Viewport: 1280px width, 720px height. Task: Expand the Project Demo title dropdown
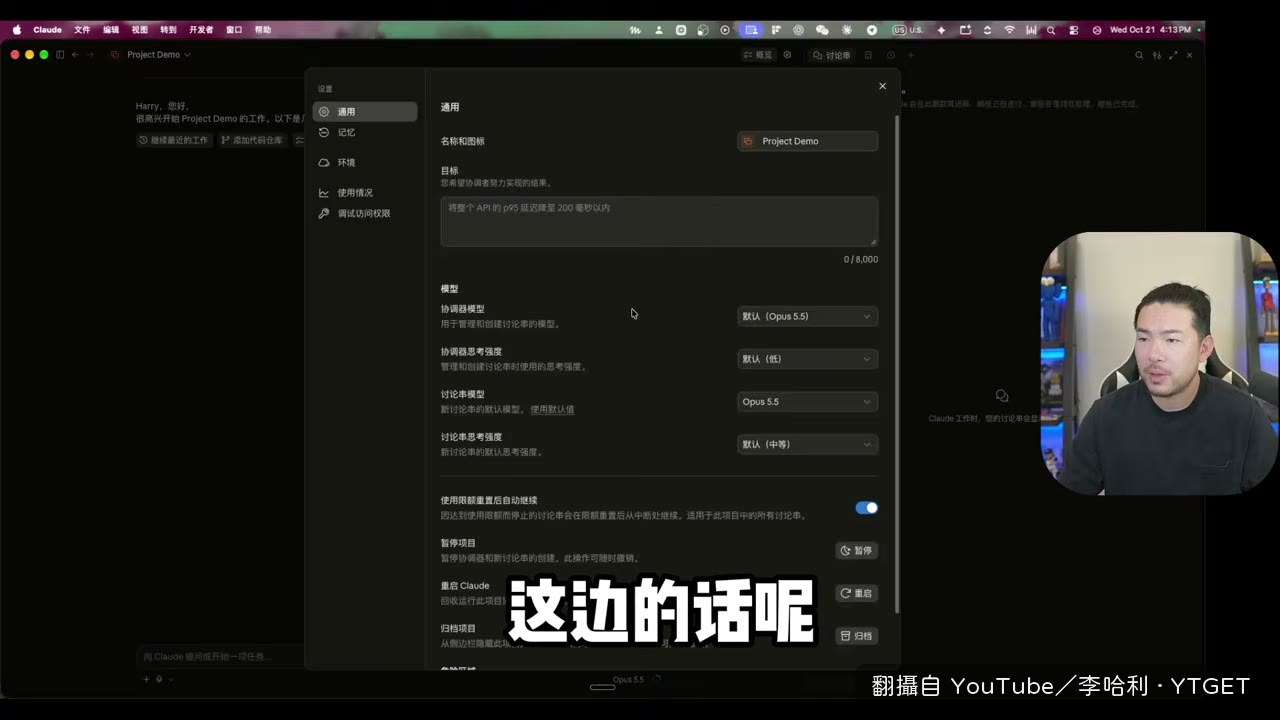pos(158,55)
